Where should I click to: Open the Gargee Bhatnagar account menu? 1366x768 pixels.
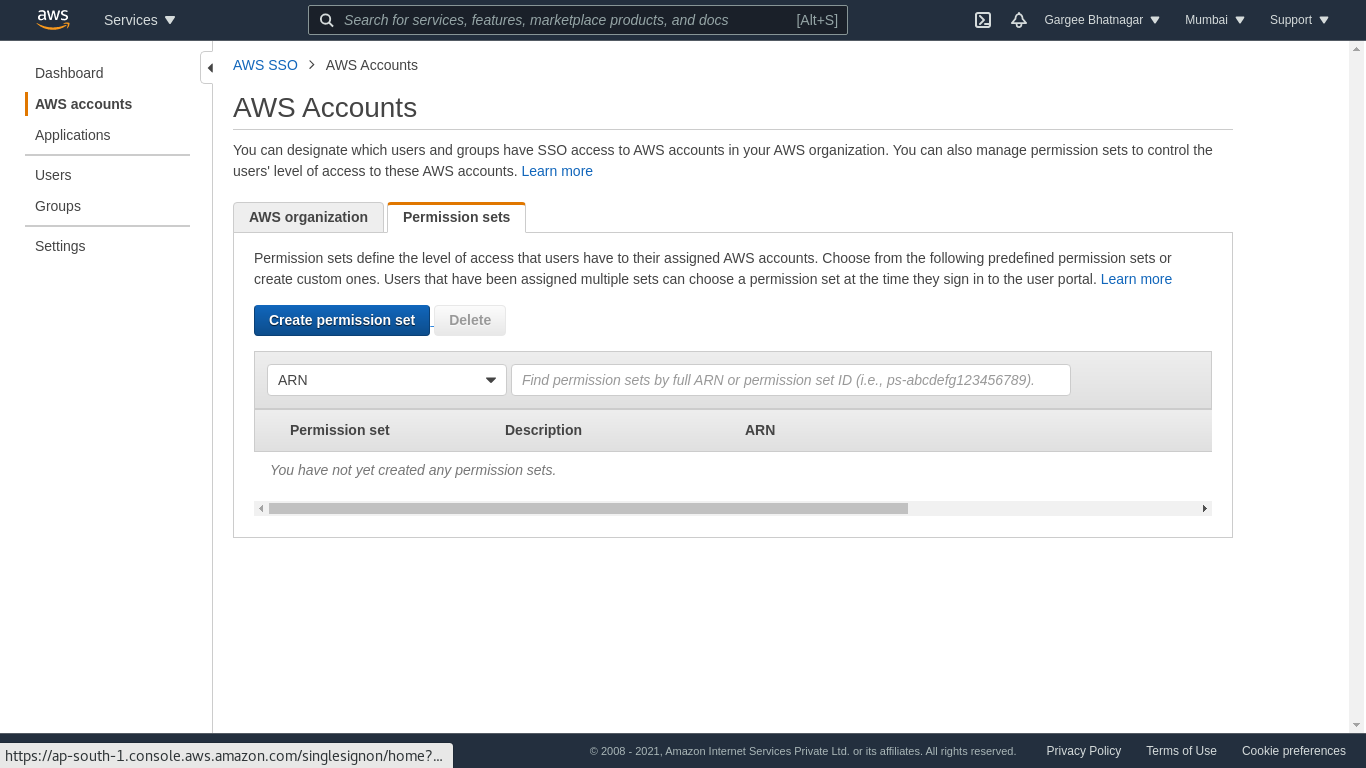(1102, 20)
